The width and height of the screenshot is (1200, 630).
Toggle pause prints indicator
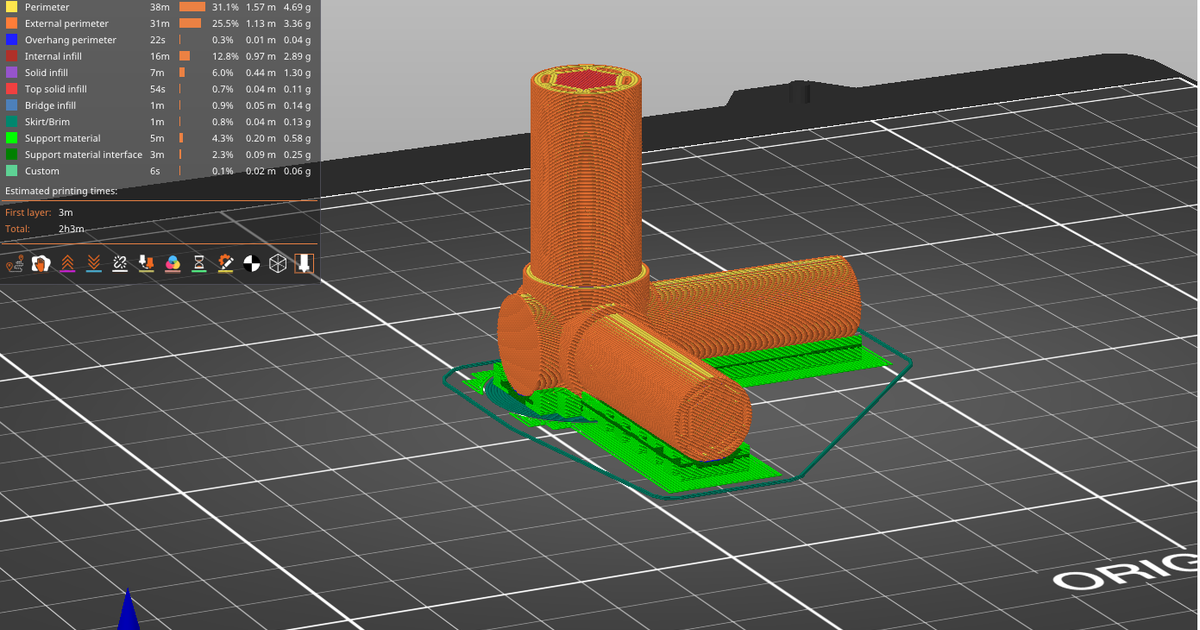point(199,264)
